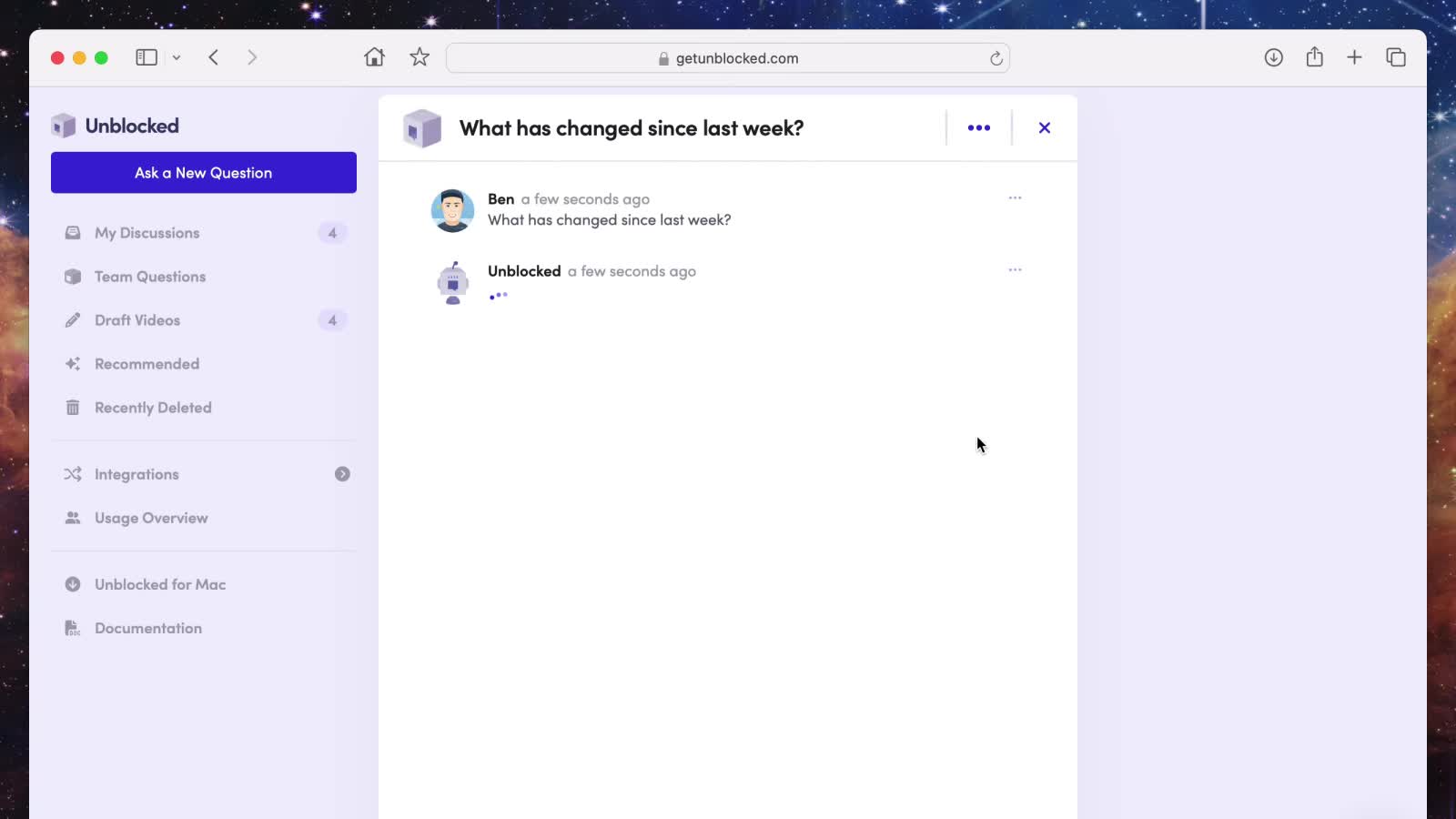This screenshot has width=1456, height=819.
Task: Go back in Safari
Action: [214, 57]
